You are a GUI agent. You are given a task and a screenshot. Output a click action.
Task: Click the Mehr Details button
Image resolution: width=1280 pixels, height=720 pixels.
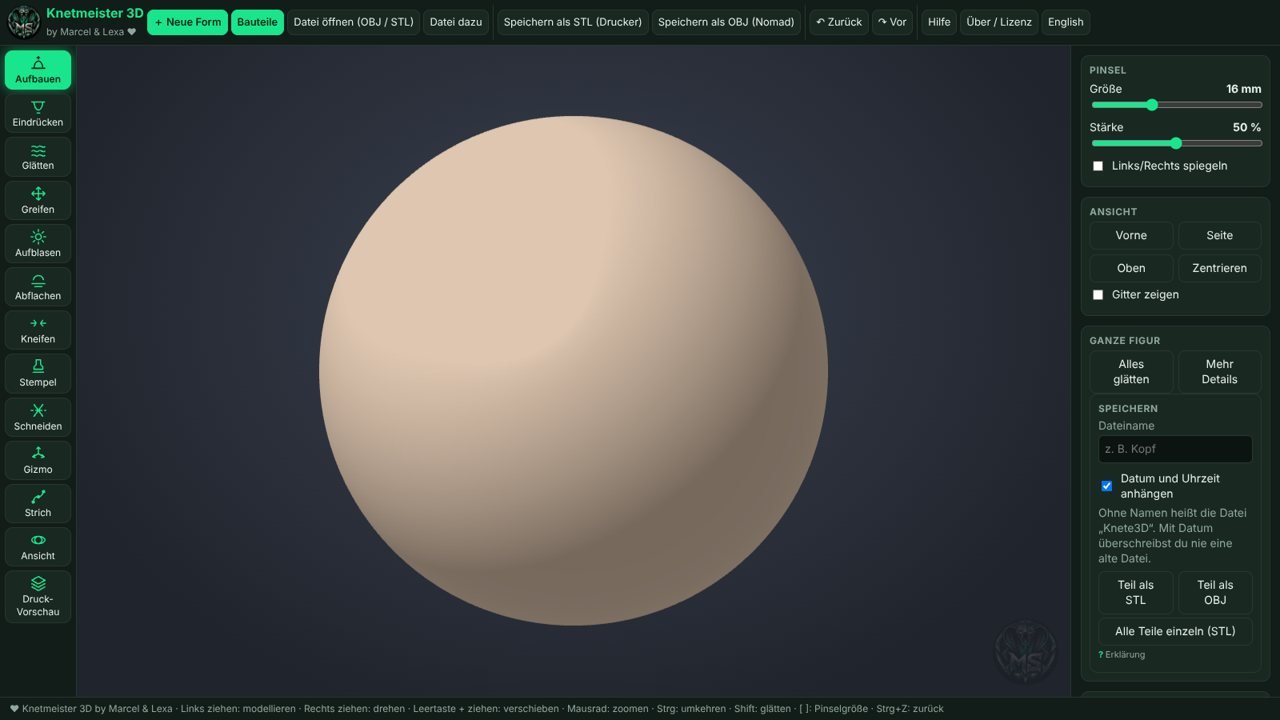[x=1220, y=372]
